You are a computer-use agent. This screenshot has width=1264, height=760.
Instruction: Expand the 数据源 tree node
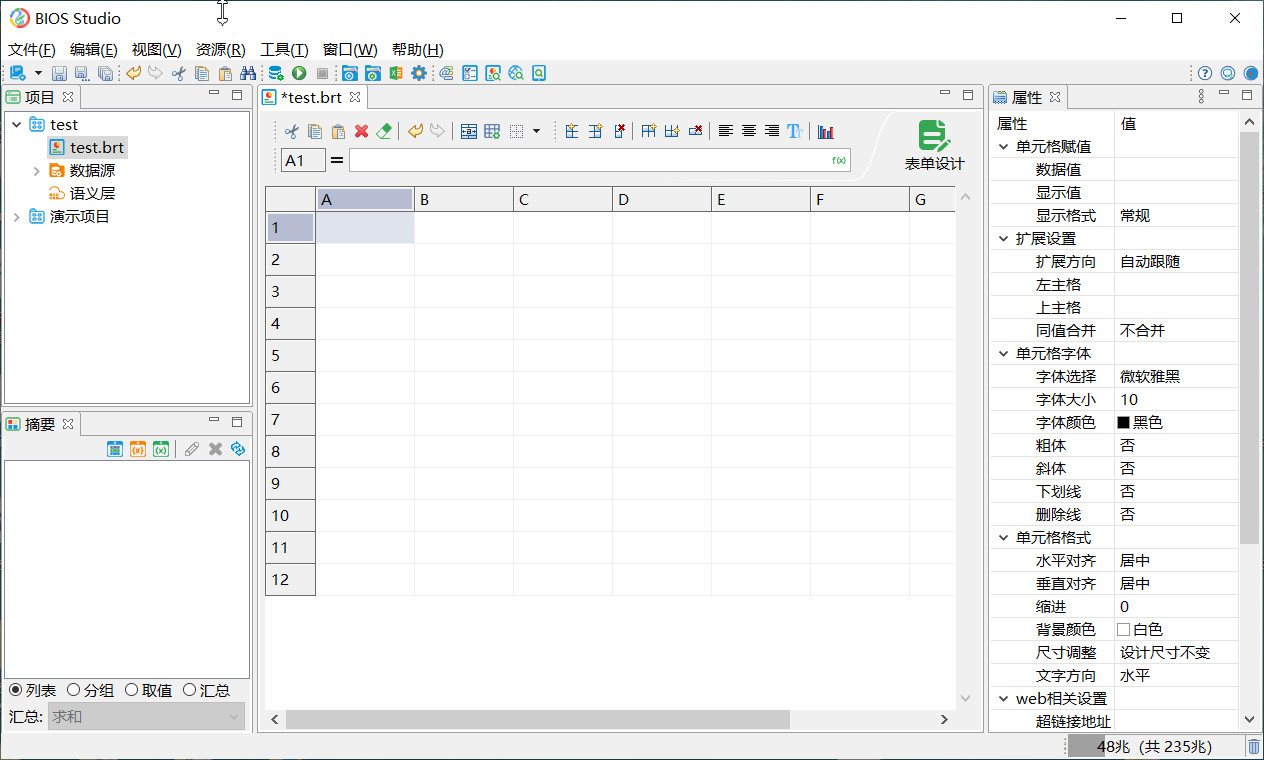click(37, 171)
